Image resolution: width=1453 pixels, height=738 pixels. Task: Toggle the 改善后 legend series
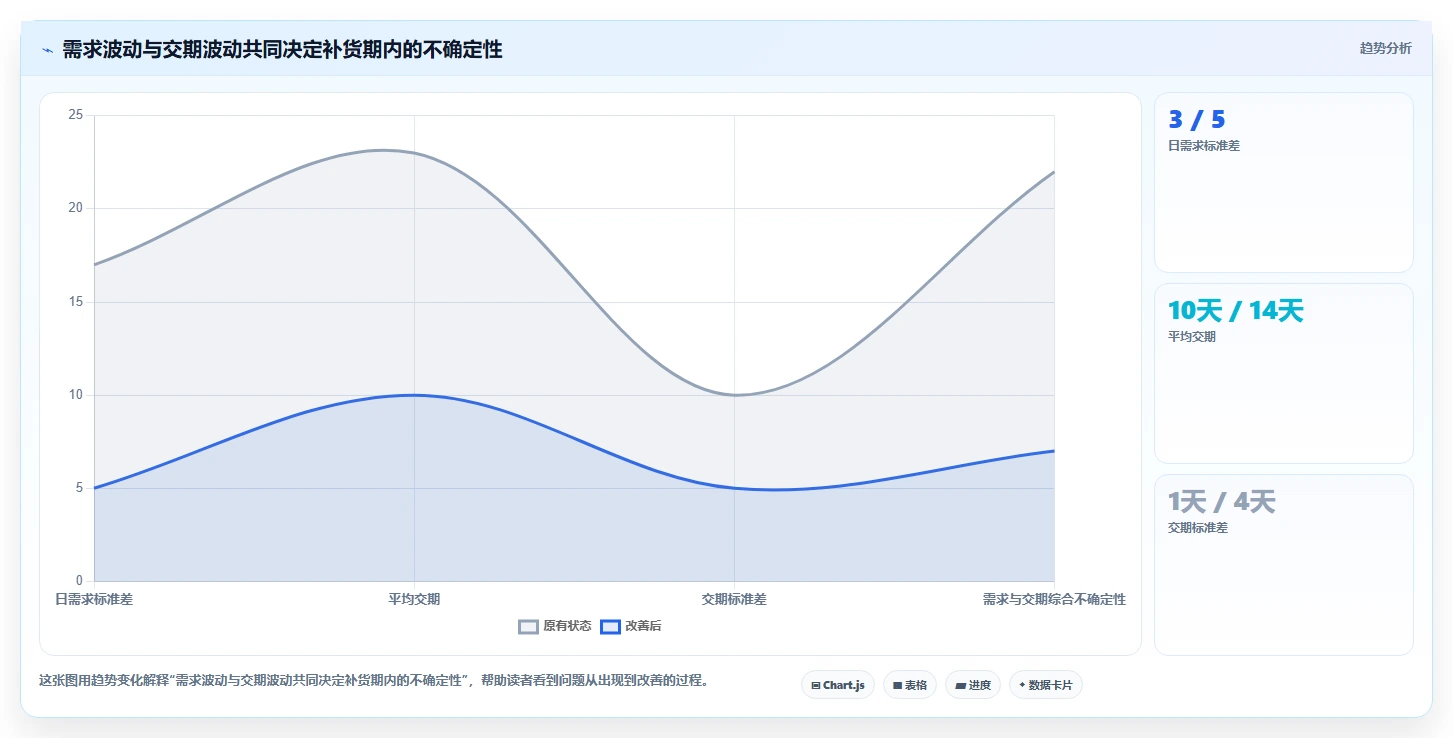pos(631,626)
